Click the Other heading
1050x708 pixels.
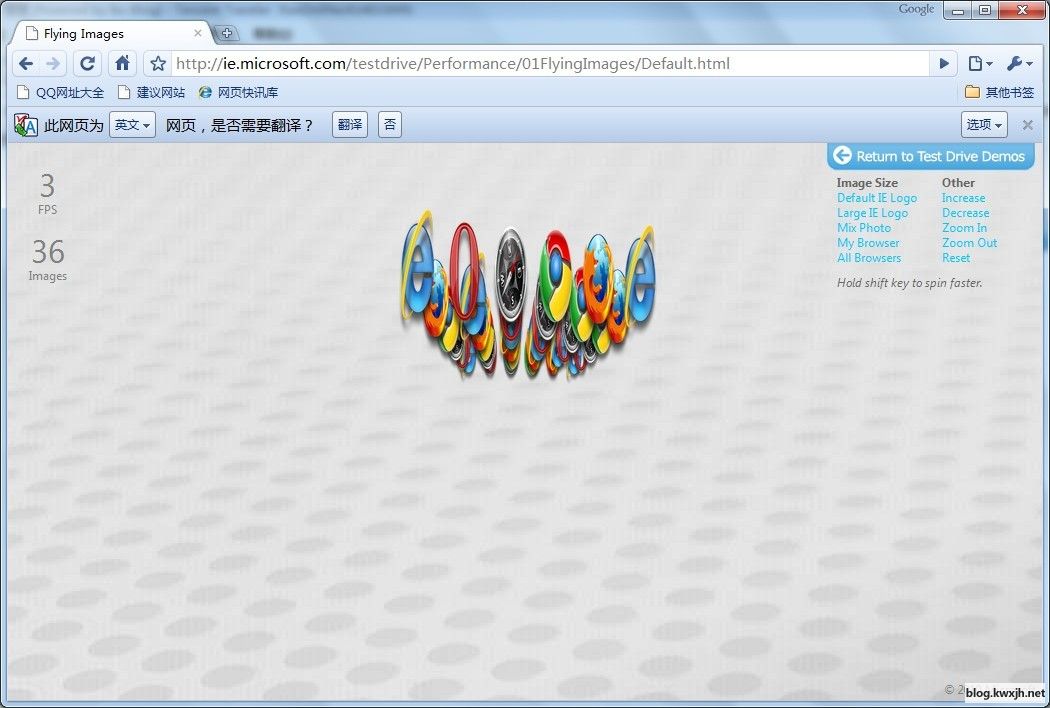958,183
